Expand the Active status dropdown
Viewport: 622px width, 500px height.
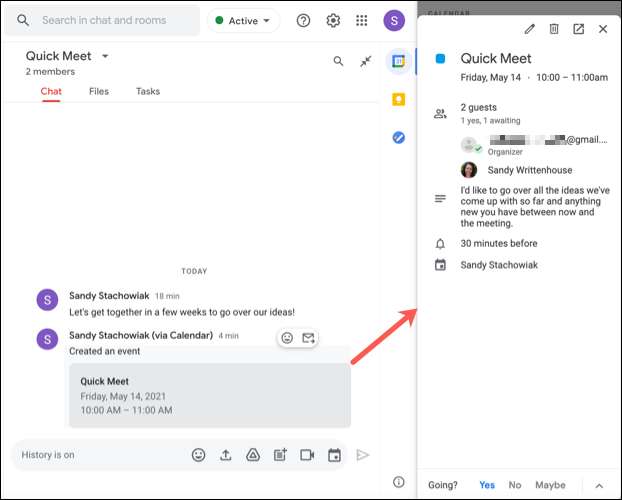(x=243, y=20)
